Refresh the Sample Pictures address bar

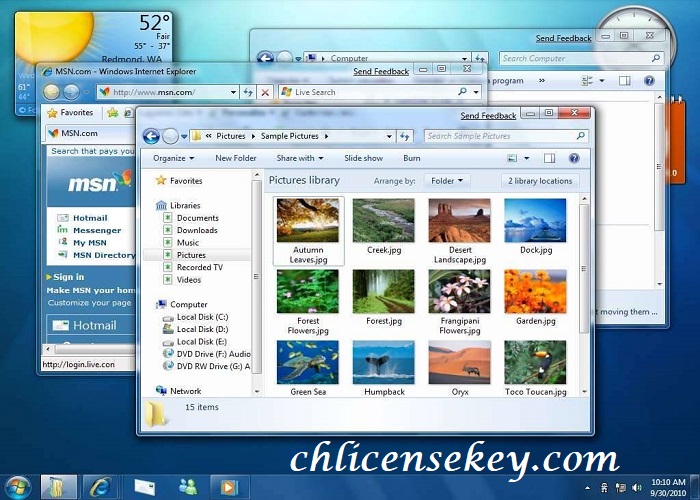[404, 136]
